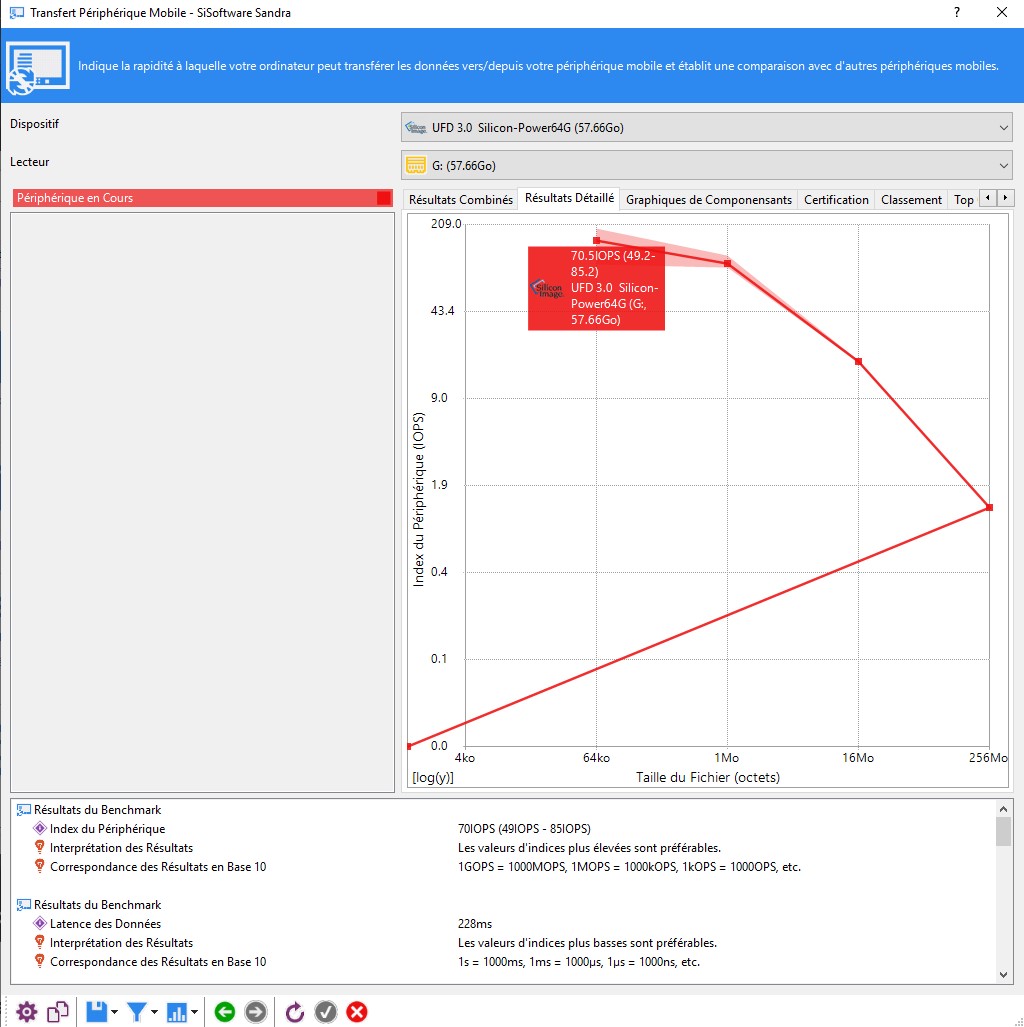Open the options gear icon
Viewport: 1024px width, 1027px height.
click(x=27, y=1012)
